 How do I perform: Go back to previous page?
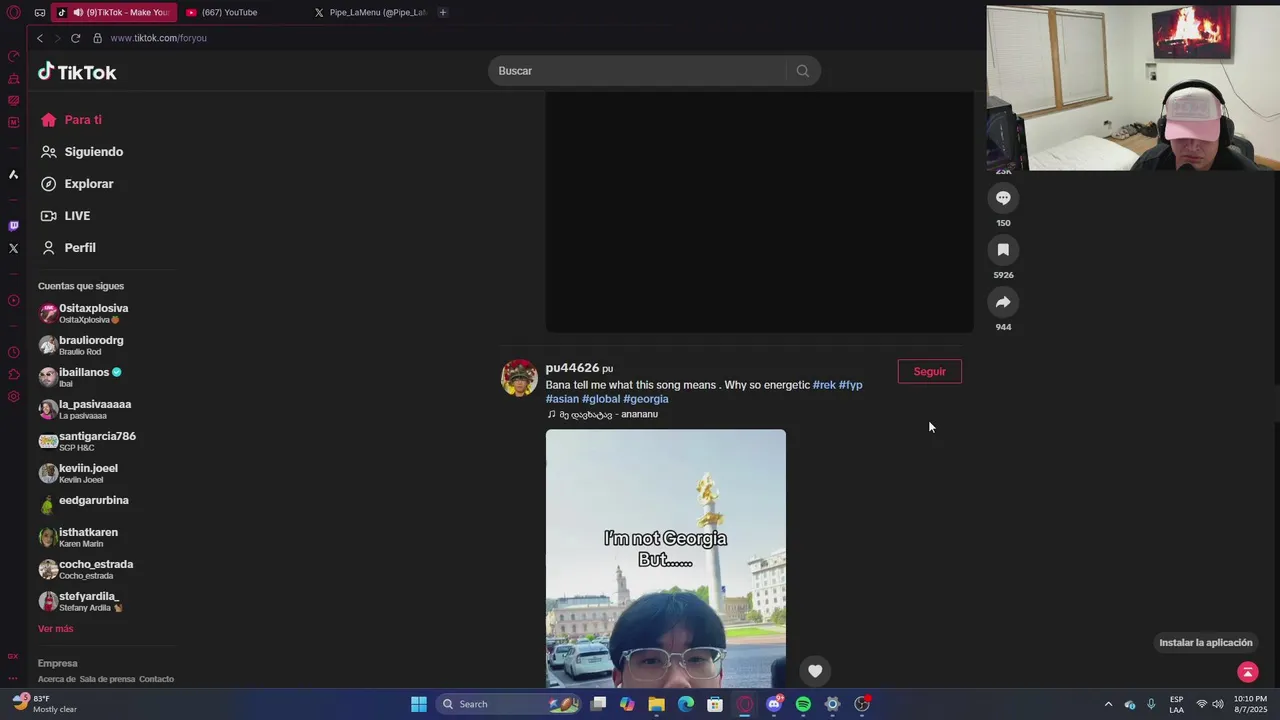(x=40, y=38)
